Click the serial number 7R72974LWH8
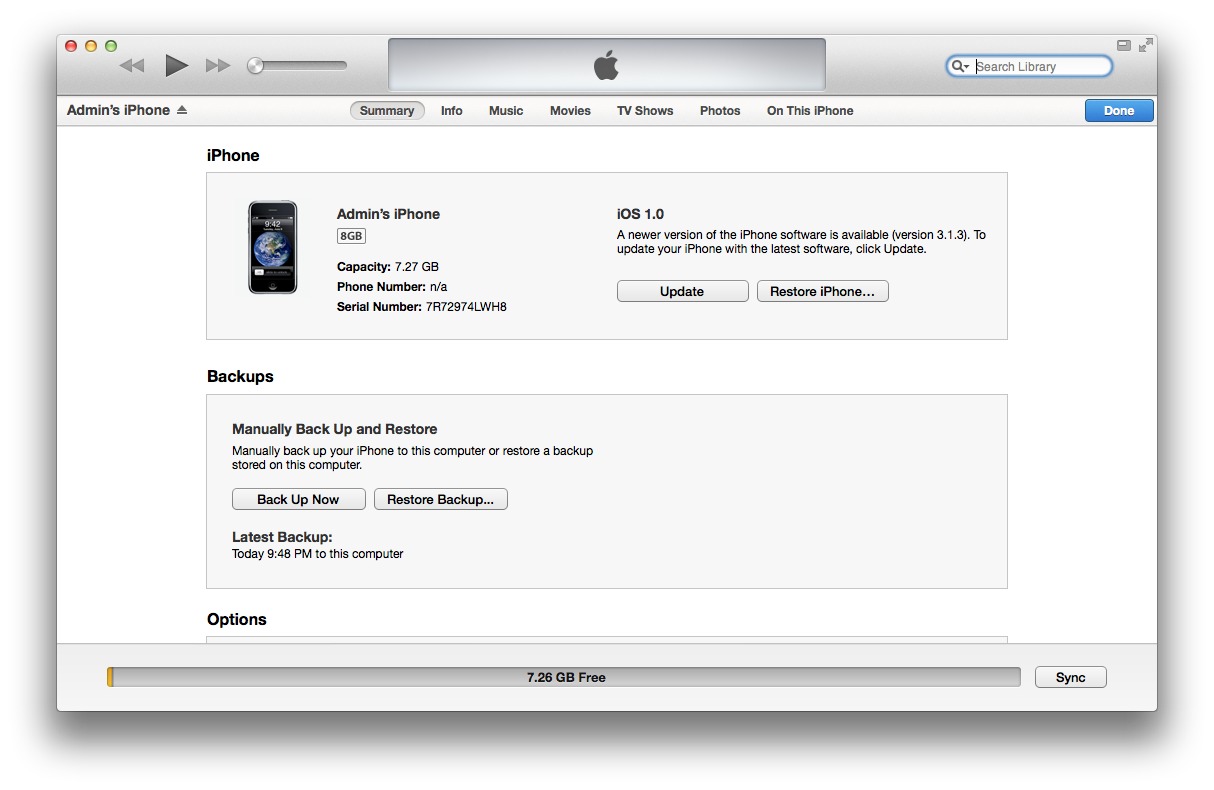Viewport: 1214px width, 790px height. 466,307
